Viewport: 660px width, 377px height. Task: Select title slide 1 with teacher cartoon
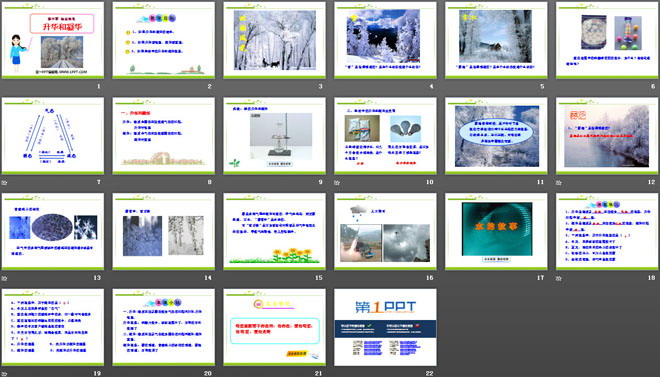(53, 40)
